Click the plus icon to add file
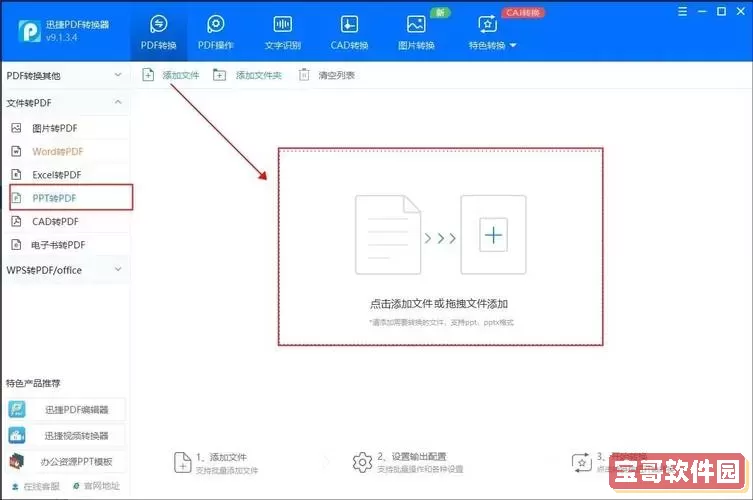Viewport: 753px width, 500px height. click(x=493, y=235)
